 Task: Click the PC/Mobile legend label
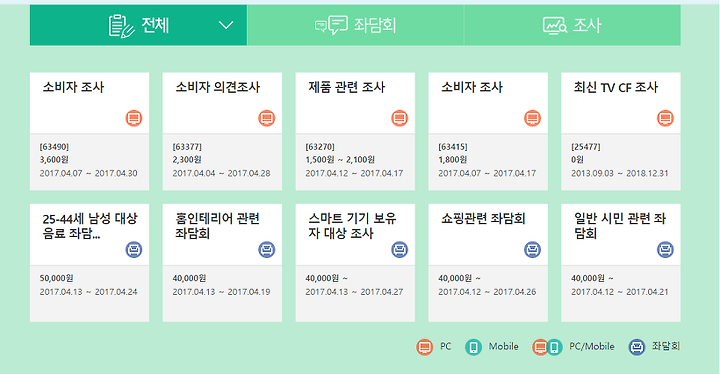click(591, 346)
